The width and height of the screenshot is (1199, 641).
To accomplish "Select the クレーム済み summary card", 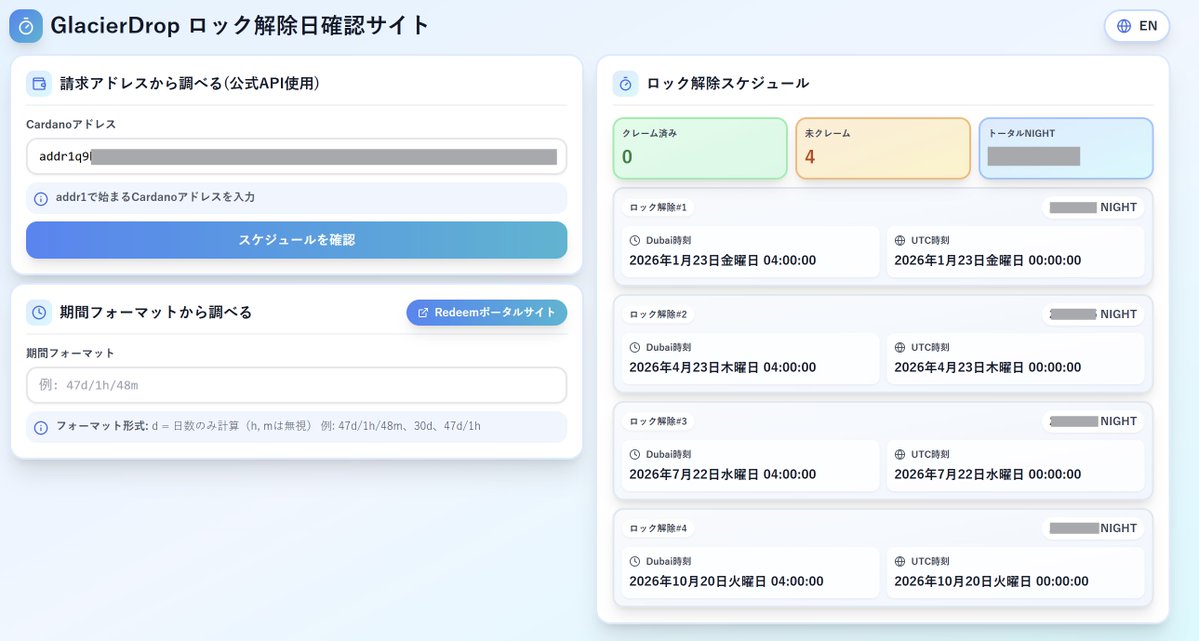I will pyautogui.click(x=700, y=148).
